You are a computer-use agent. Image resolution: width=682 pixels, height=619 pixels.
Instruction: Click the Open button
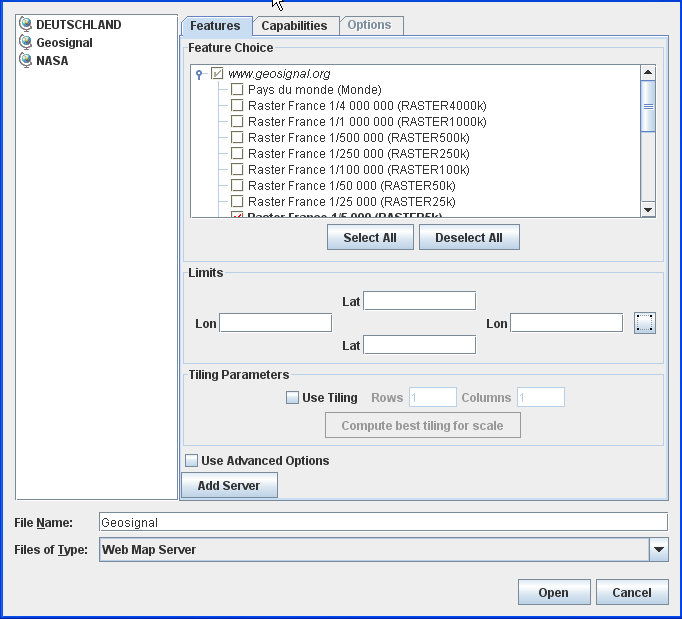[x=553, y=593]
